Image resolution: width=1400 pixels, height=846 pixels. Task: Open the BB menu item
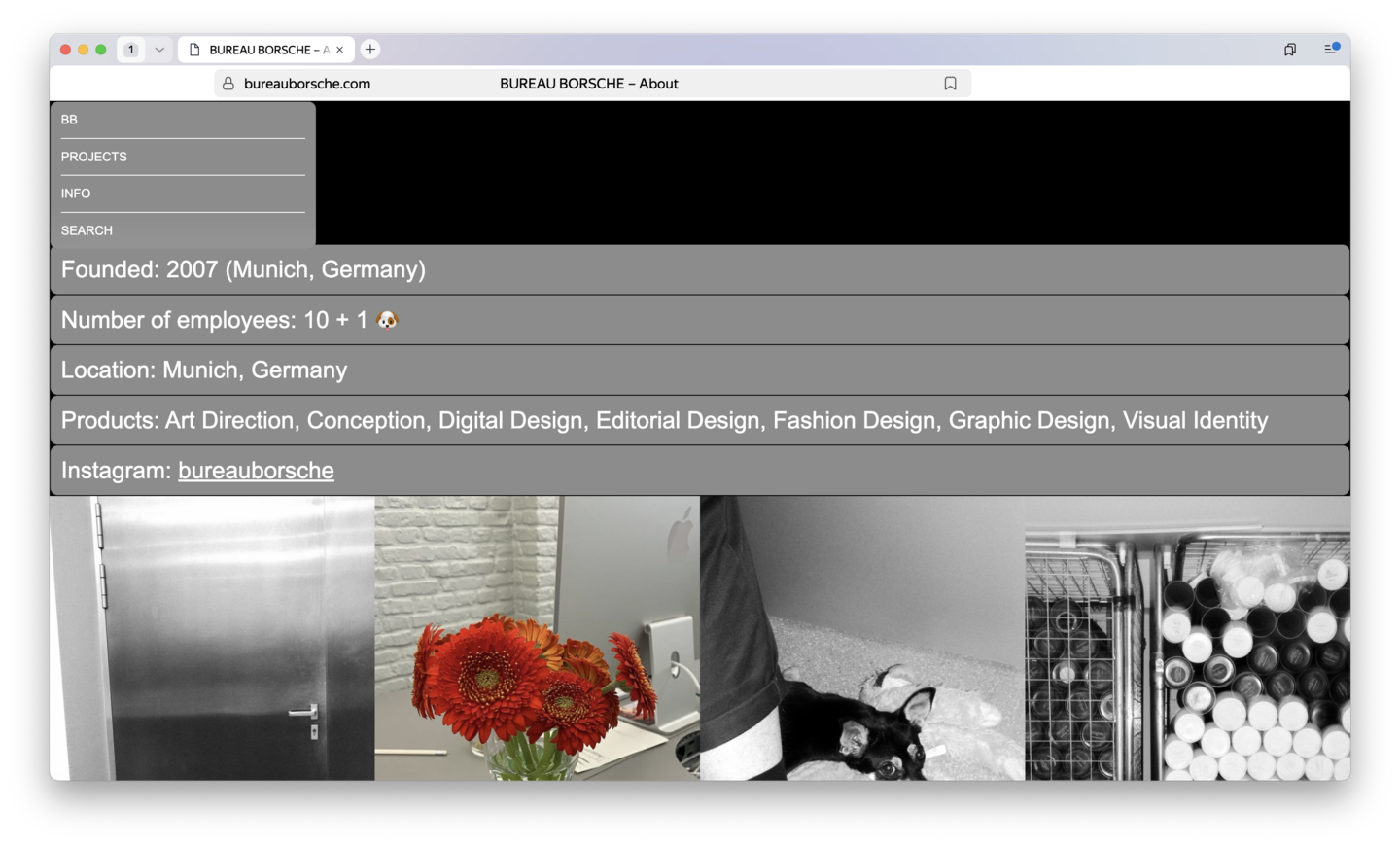(69, 120)
